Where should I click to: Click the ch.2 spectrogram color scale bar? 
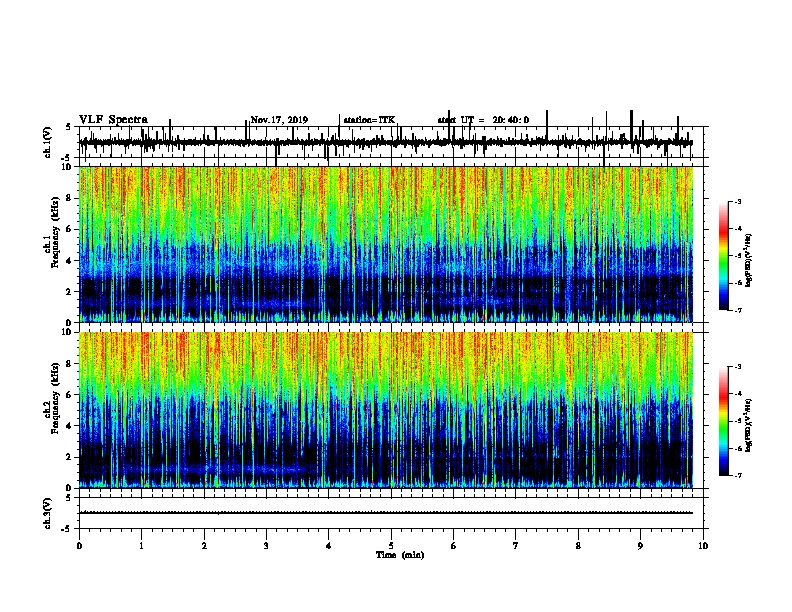(723, 421)
